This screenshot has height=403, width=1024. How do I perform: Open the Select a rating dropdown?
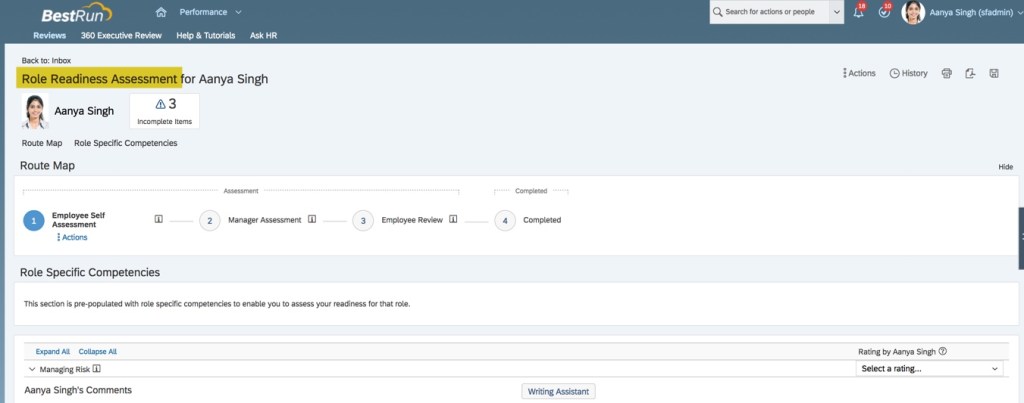click(x=930, y=369)
